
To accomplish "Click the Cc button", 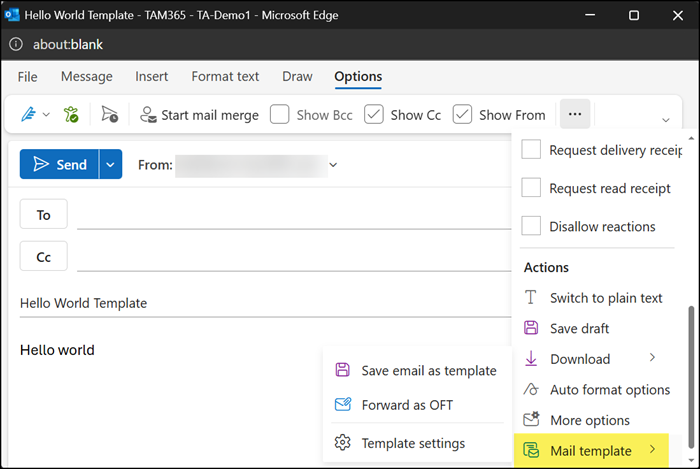I will coord(43,257).
